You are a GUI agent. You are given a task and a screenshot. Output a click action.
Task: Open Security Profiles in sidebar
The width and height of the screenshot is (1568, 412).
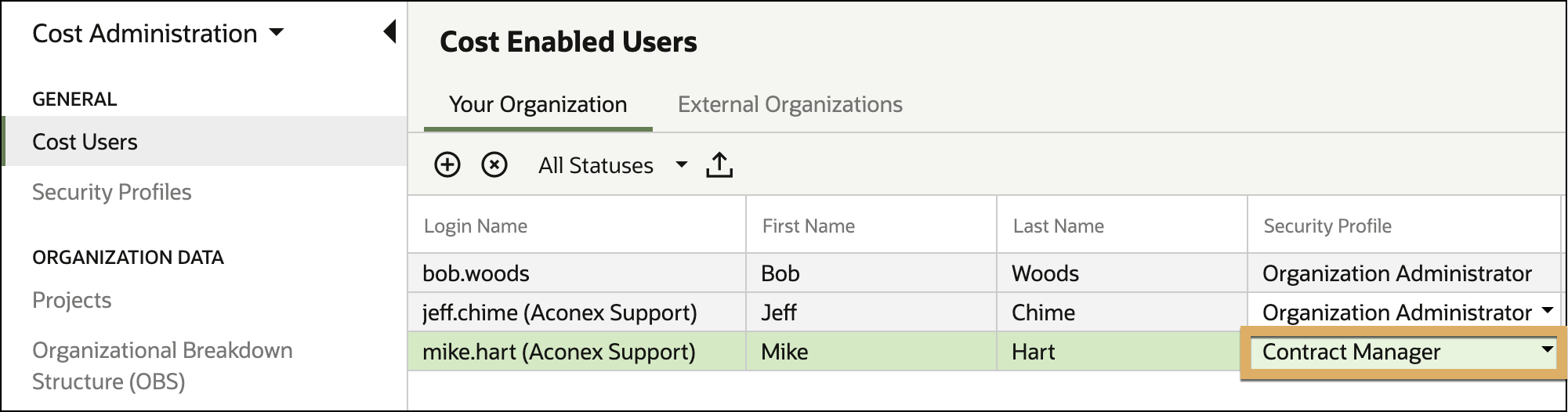tap(112, 192)
